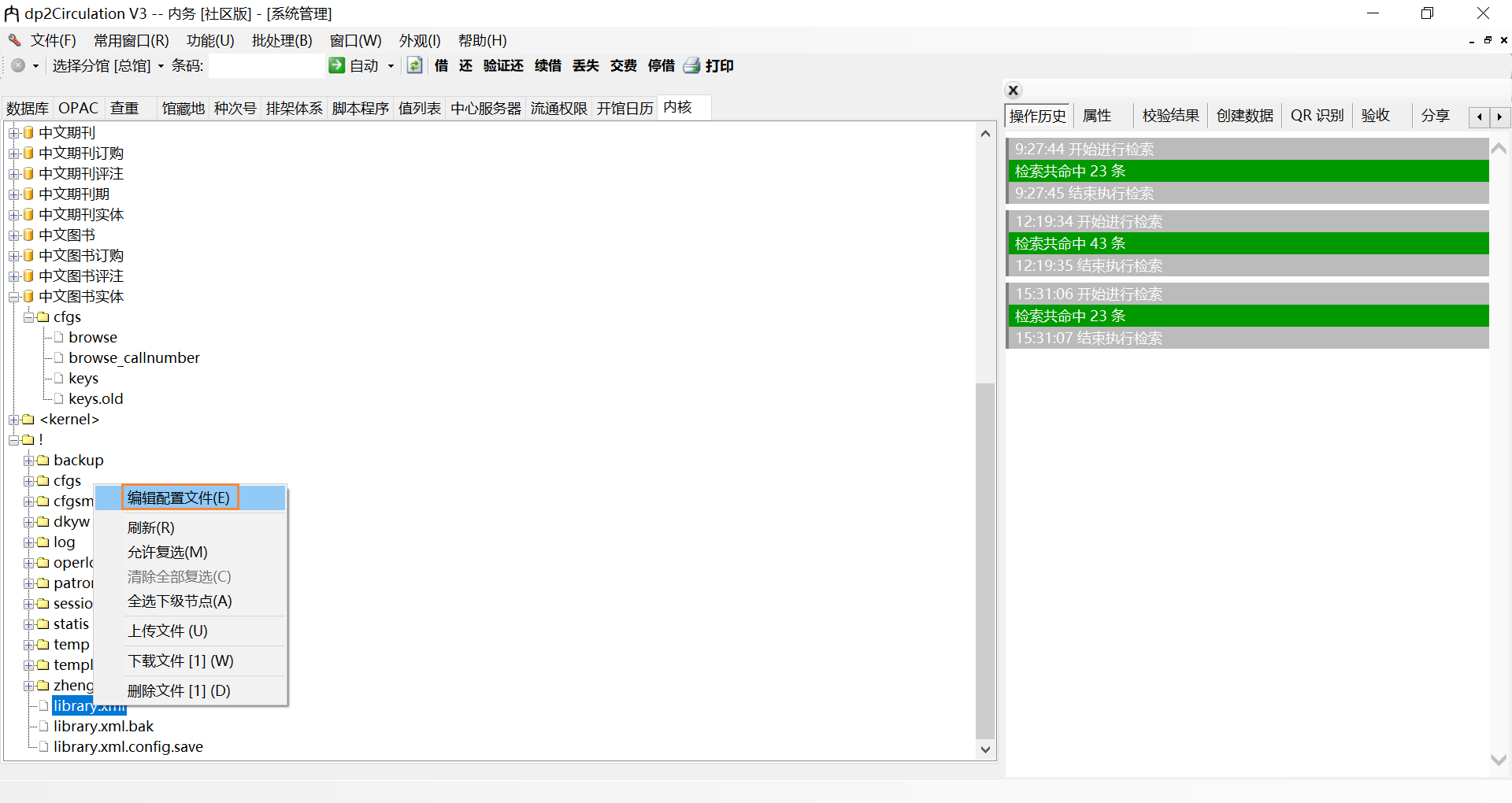Switch to the 排架体系 tab
Screen dimensions: 1512x803
[295, 108]
